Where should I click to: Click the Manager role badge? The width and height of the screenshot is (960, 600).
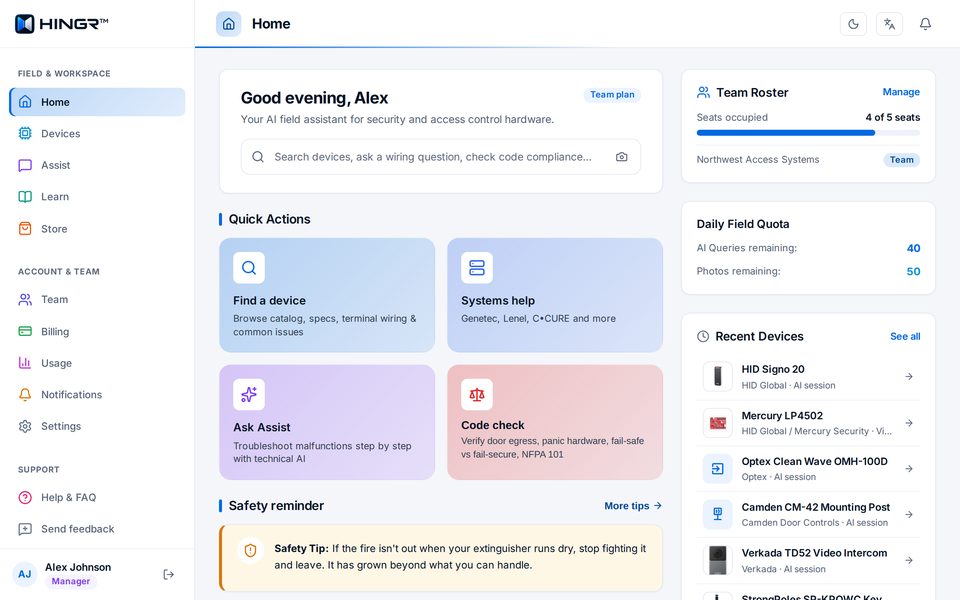click(x=71, y=582)
